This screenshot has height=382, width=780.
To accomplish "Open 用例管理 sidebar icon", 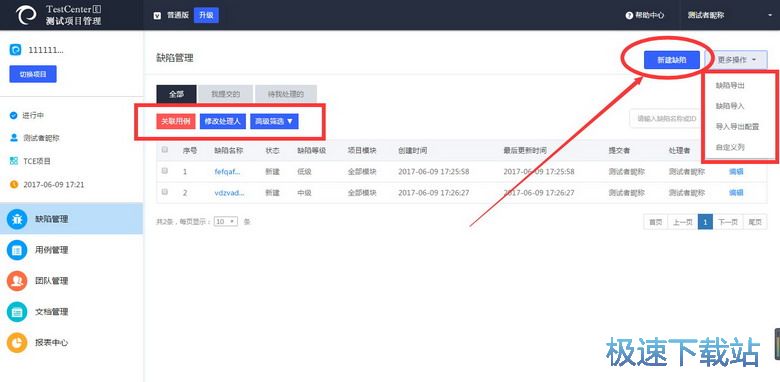I will 17,250.
